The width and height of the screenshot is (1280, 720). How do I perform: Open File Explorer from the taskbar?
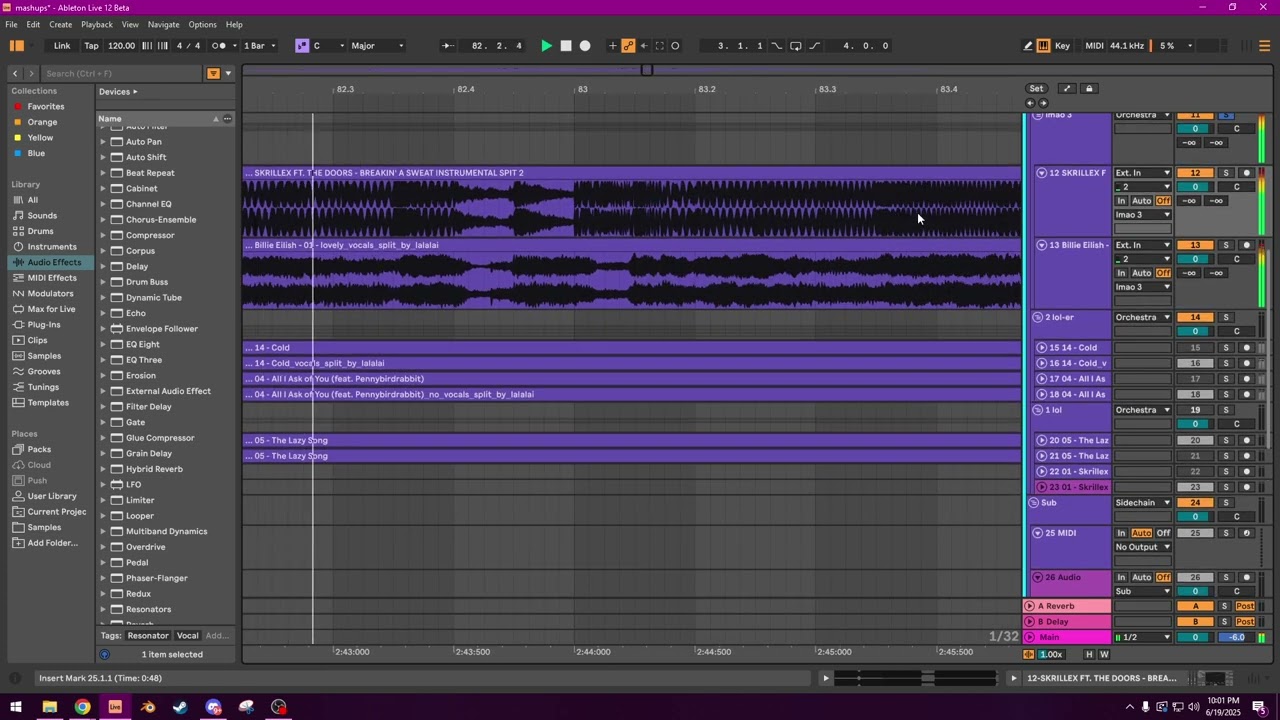49,707
